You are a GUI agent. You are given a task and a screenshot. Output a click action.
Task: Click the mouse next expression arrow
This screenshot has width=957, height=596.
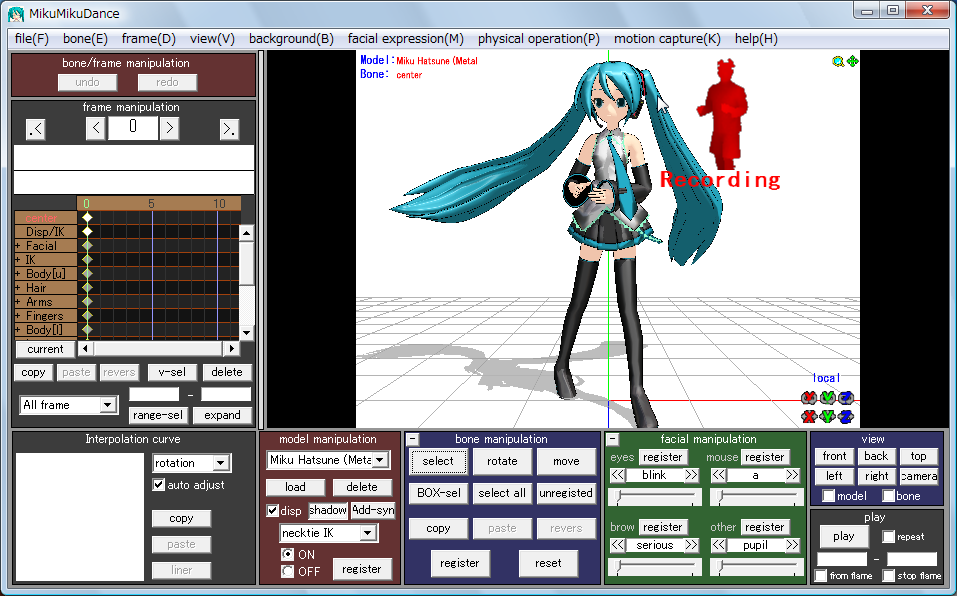coord(792,475)
